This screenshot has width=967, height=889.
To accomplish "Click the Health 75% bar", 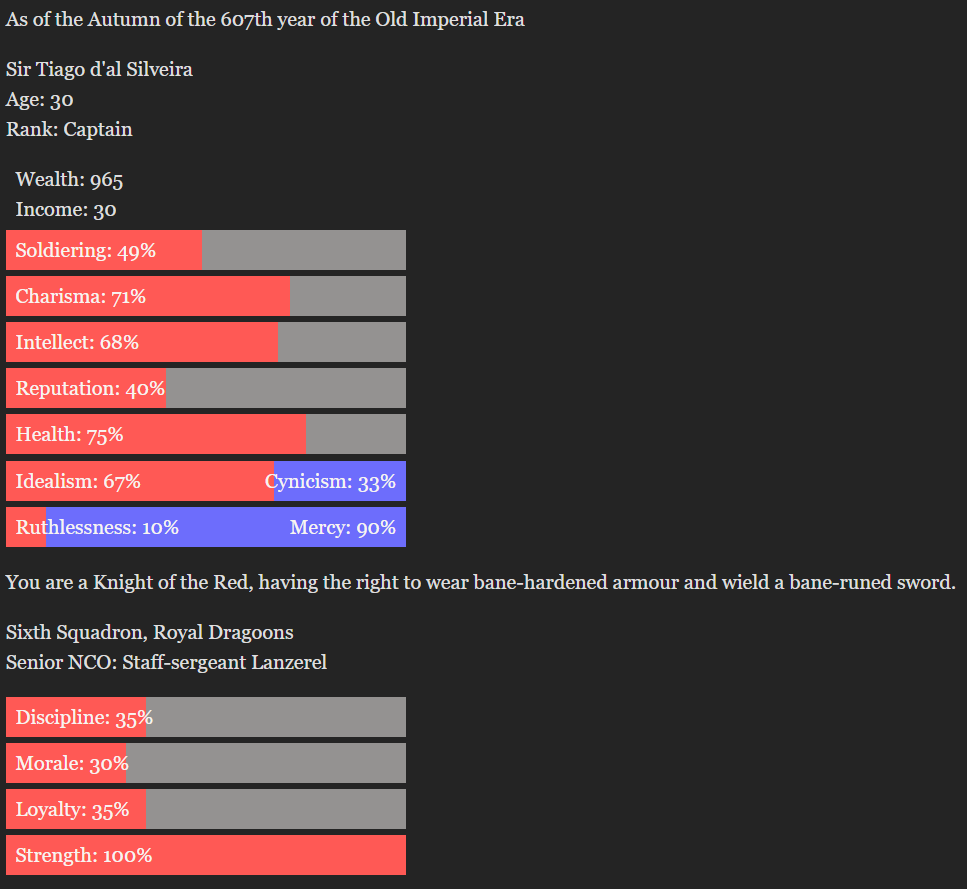I will (x=205, y=434).
